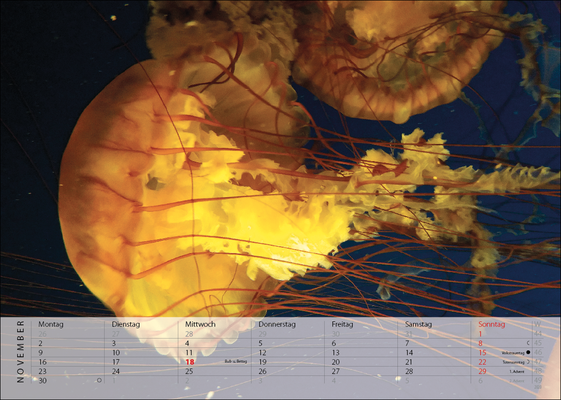Click Saturday date 21
The width and height of the screenshot is (561, 400).
[x=409, y=362]
